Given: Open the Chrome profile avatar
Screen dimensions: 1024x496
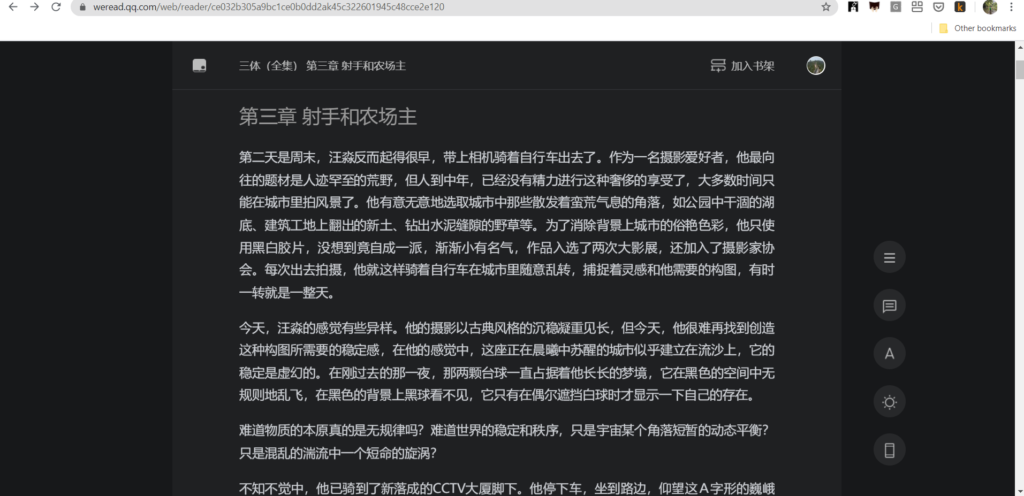Looking at the screenshot, I should tap(990, 7).
